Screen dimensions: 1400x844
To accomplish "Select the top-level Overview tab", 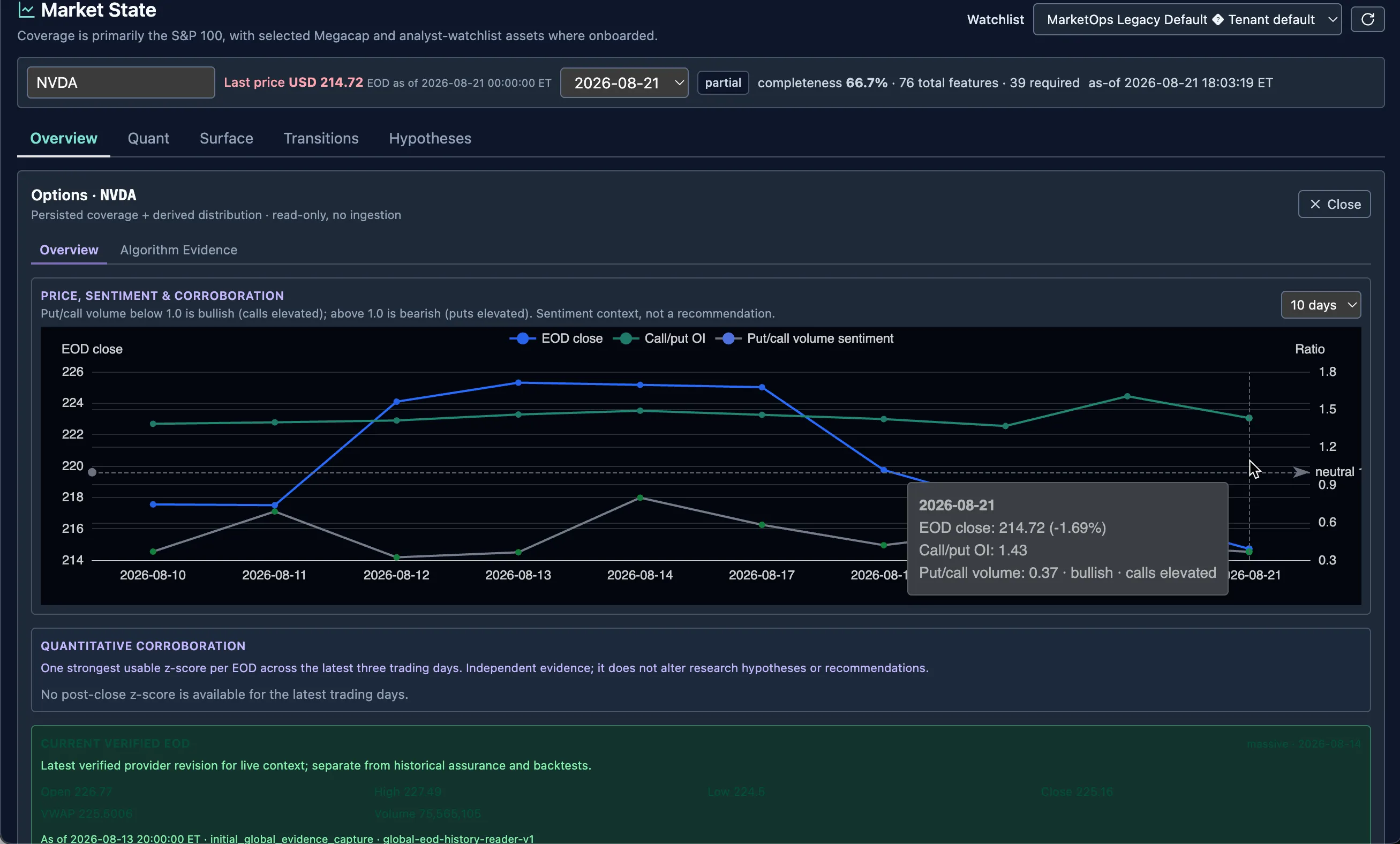I will pos(64,138).
